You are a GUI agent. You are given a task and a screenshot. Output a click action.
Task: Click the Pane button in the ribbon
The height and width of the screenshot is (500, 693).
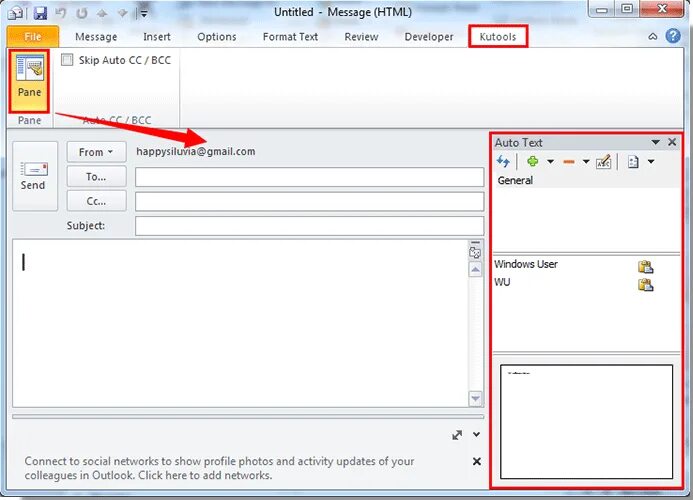point(29,81)
